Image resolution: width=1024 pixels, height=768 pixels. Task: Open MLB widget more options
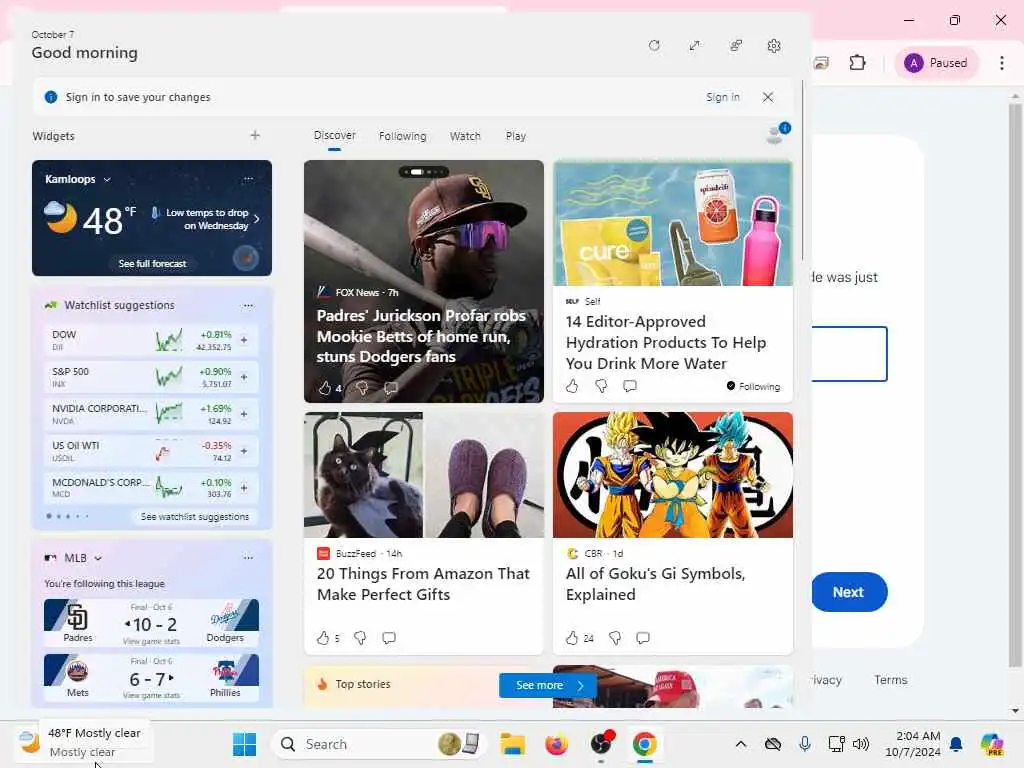[248, 558]
